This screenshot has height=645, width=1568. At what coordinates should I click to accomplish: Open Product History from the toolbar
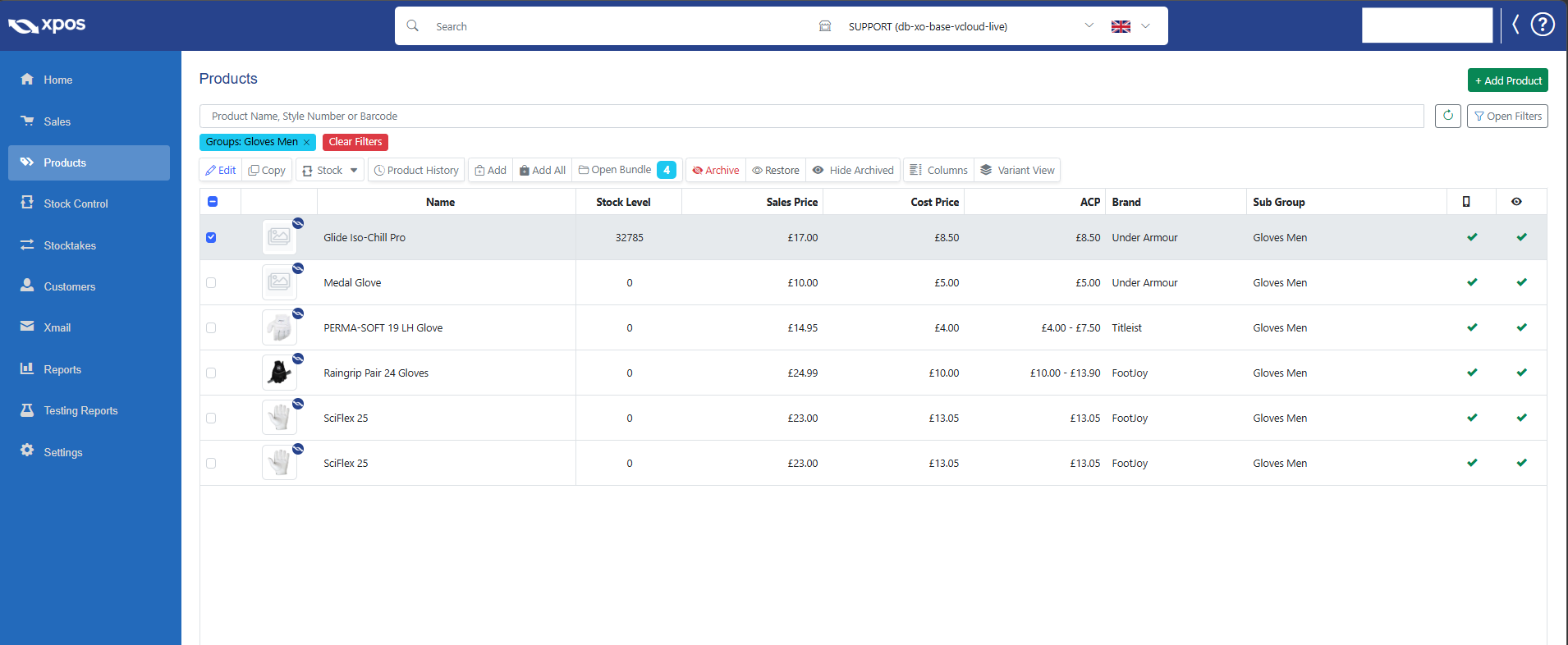point(415,170)
